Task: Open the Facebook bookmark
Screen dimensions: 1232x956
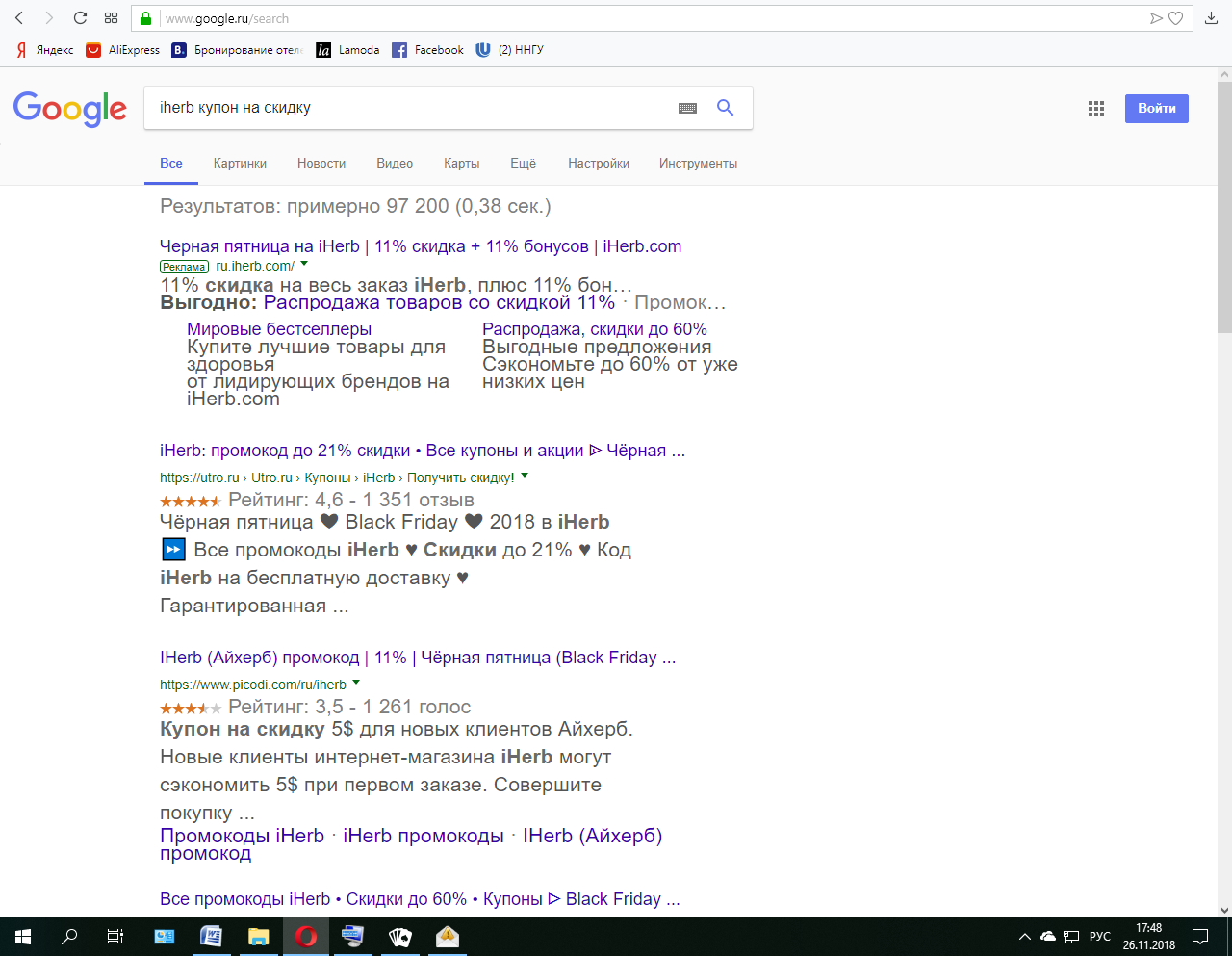Action: [x=427, y=50]
